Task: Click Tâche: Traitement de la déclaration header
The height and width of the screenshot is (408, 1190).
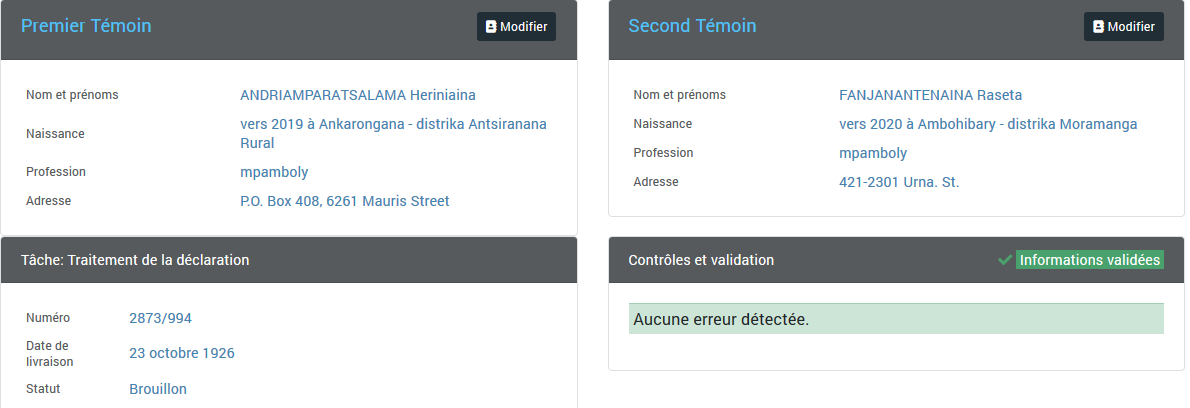Action: coord(135,260)
